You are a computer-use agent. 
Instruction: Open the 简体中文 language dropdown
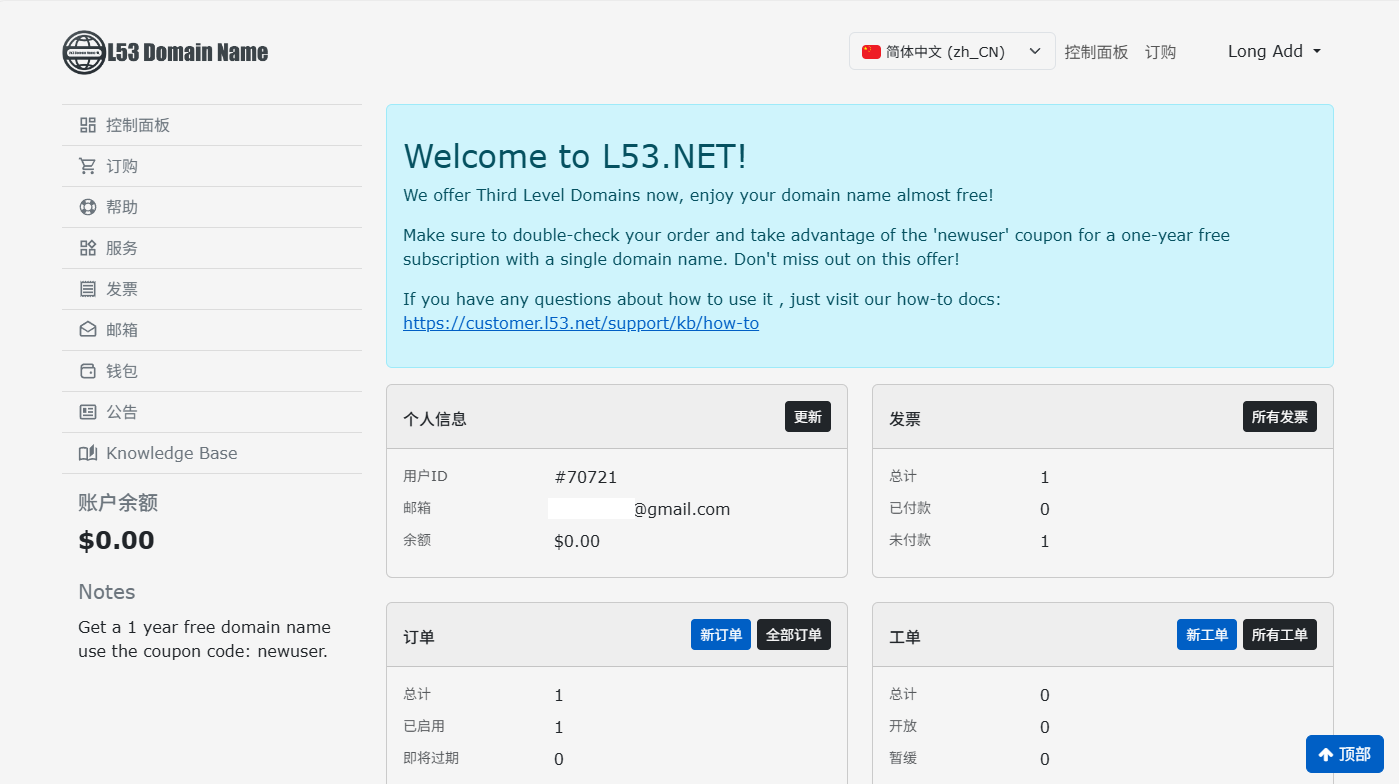point(951,52)
